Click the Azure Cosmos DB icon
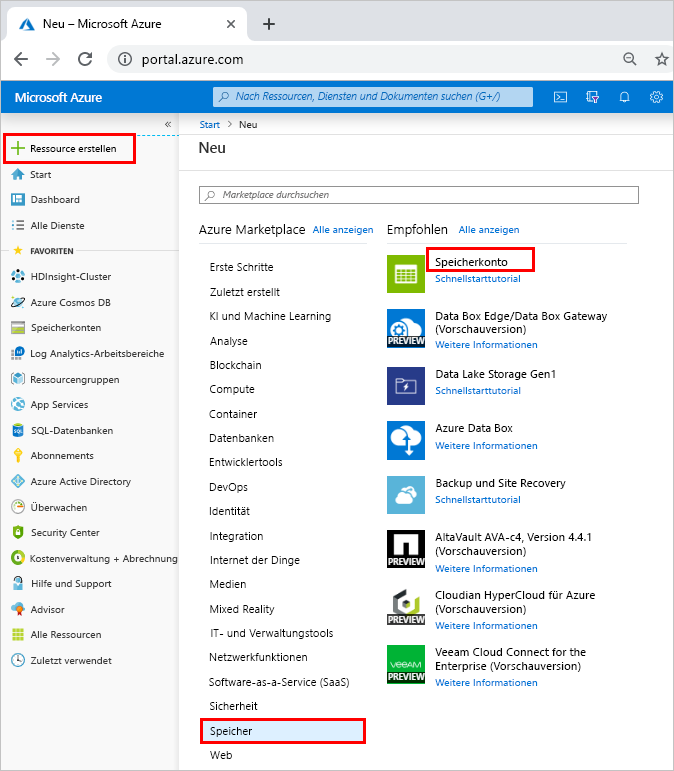This screenshot has height=771, width=674. [x=18, y=302]
